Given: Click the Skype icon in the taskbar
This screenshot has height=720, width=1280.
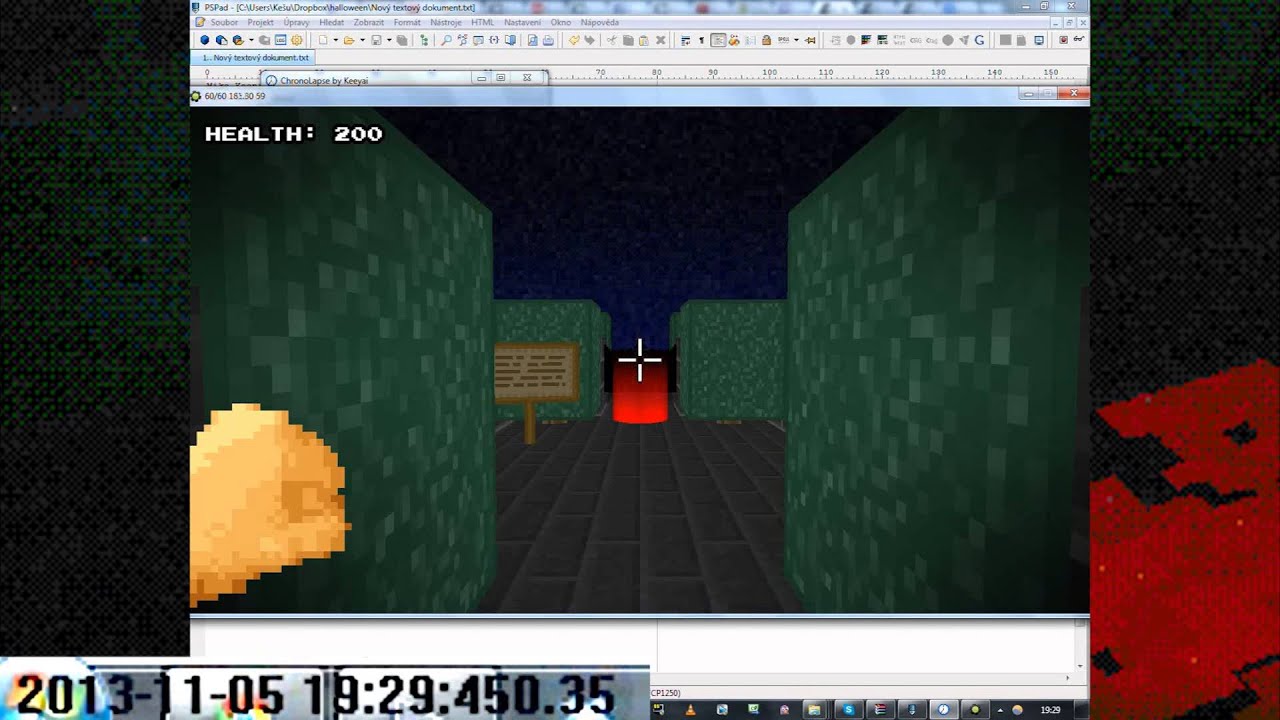Looking at the screenshot, I should tap(849, 710).
